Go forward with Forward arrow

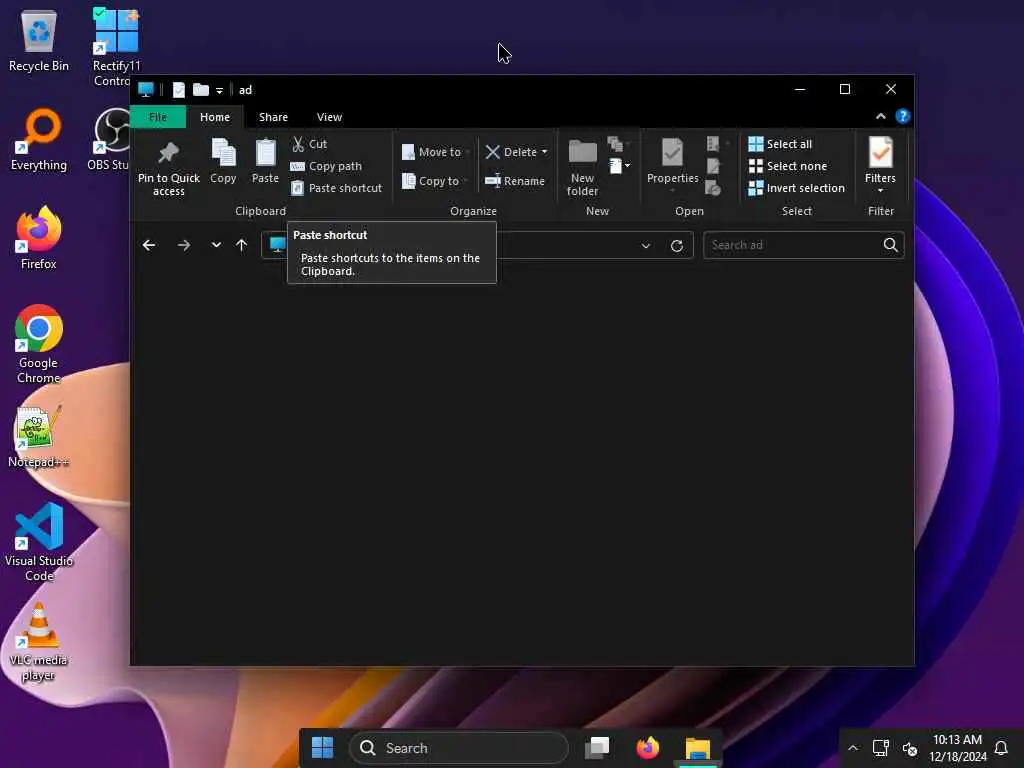[x=184, y=245]
